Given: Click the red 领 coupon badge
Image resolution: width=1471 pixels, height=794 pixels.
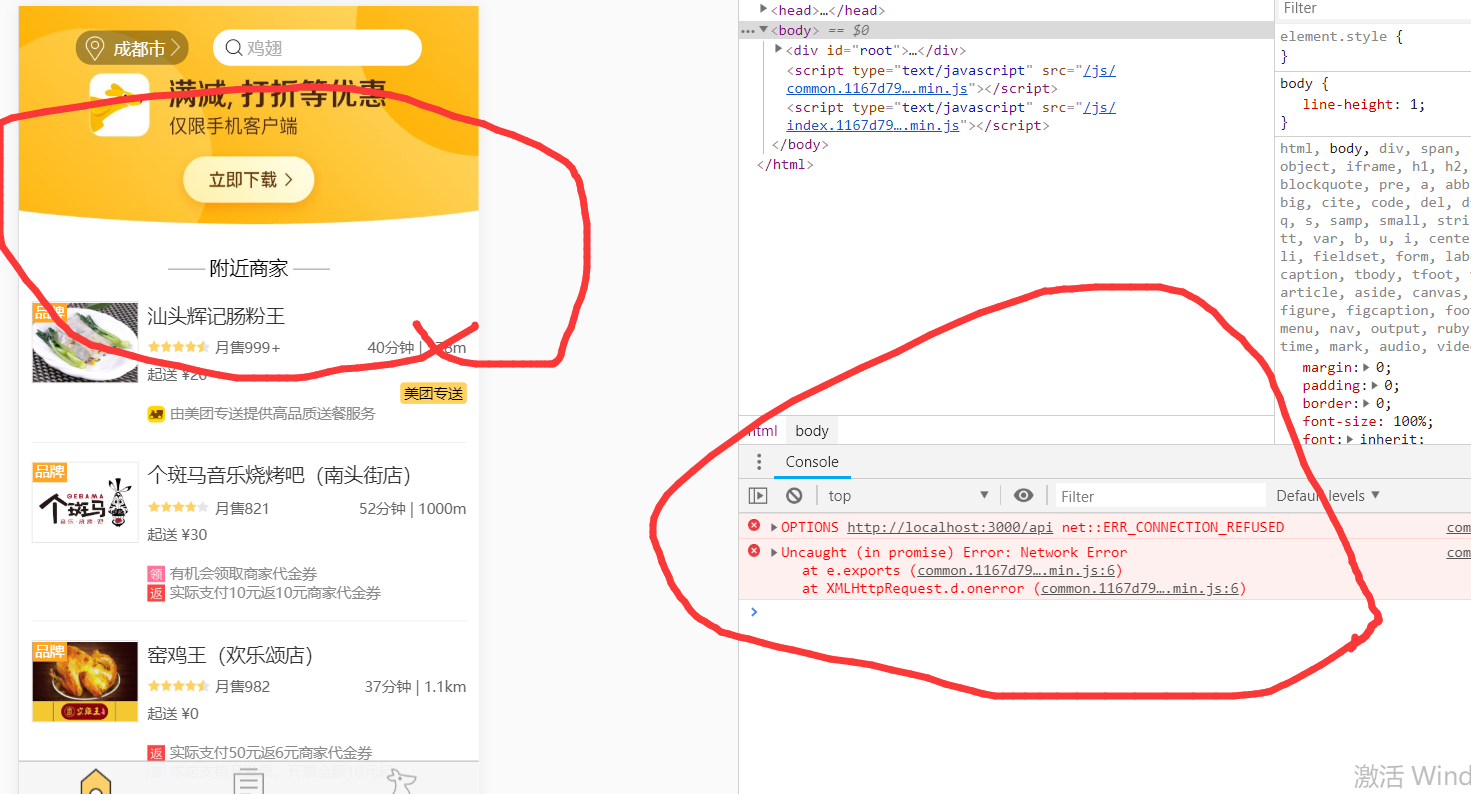Looking at the screenshot, I should pos(156,574).
